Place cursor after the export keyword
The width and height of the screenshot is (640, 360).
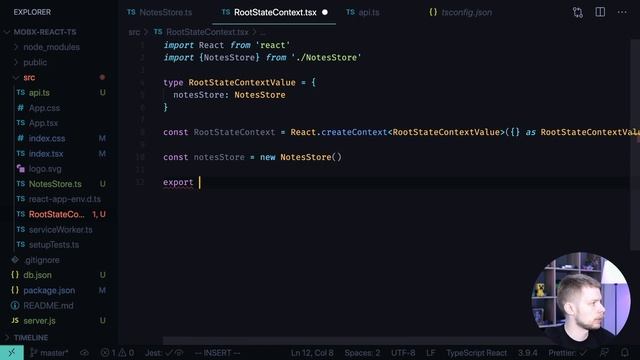(x=200, y=182)
